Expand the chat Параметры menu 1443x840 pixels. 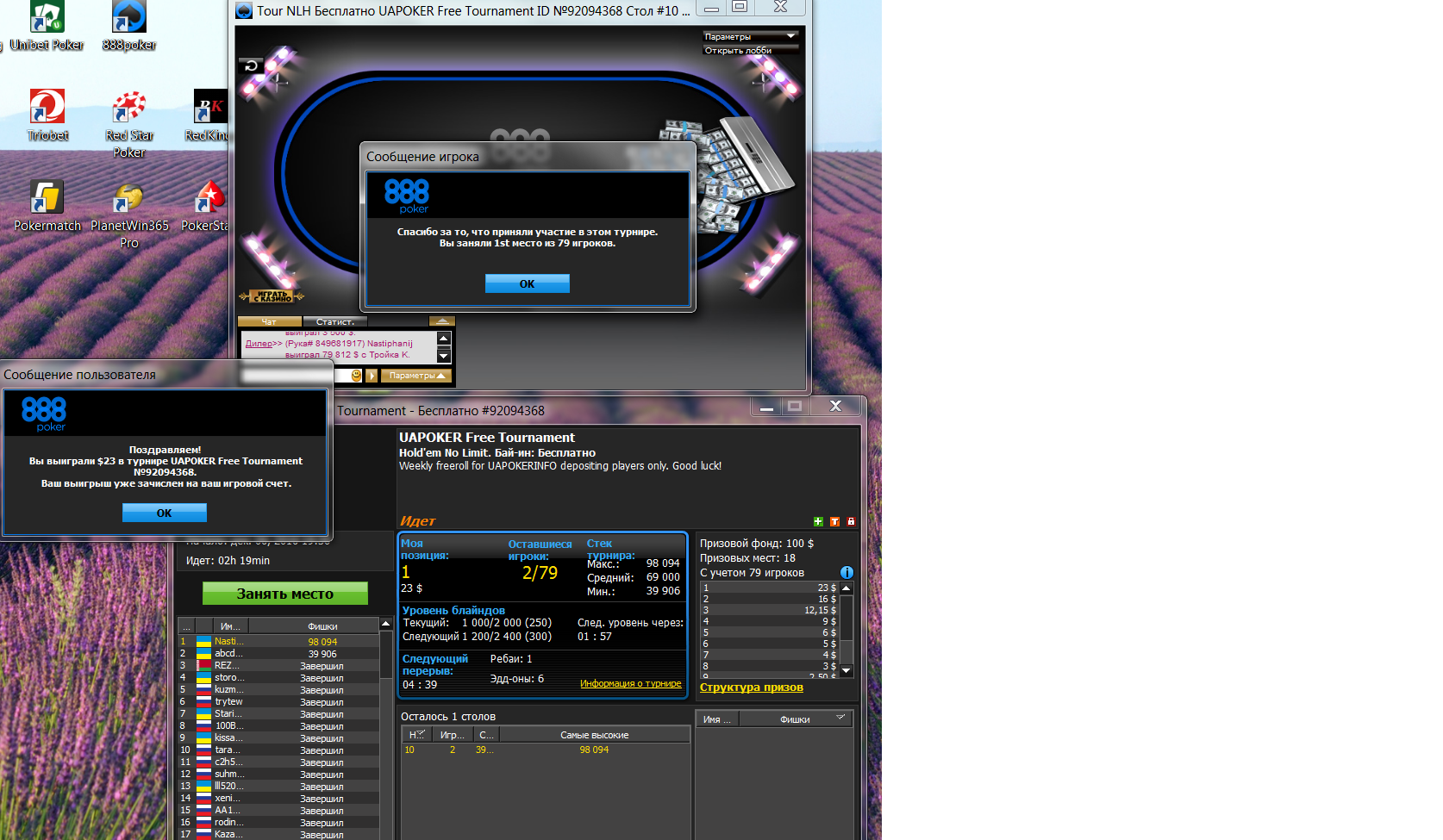tap(417, 376)
